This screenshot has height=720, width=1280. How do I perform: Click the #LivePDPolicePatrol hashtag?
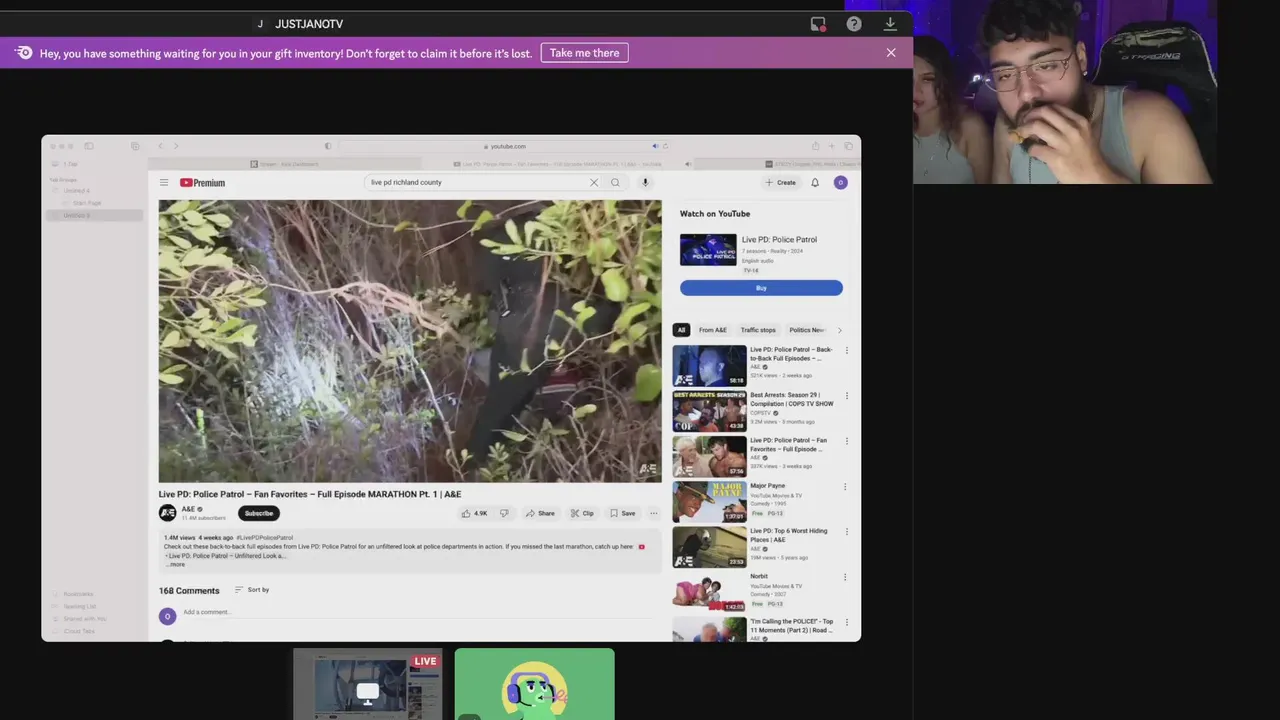pos(265,538)
